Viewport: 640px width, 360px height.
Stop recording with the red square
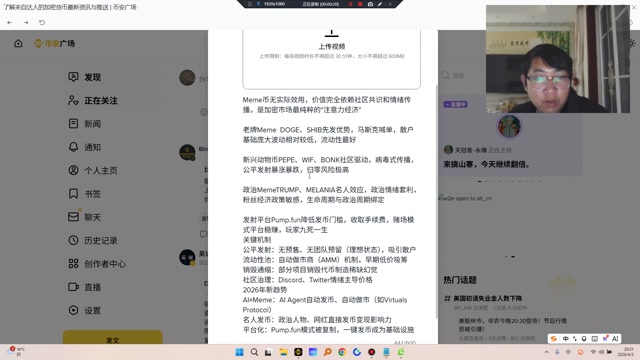coord(360,4)
